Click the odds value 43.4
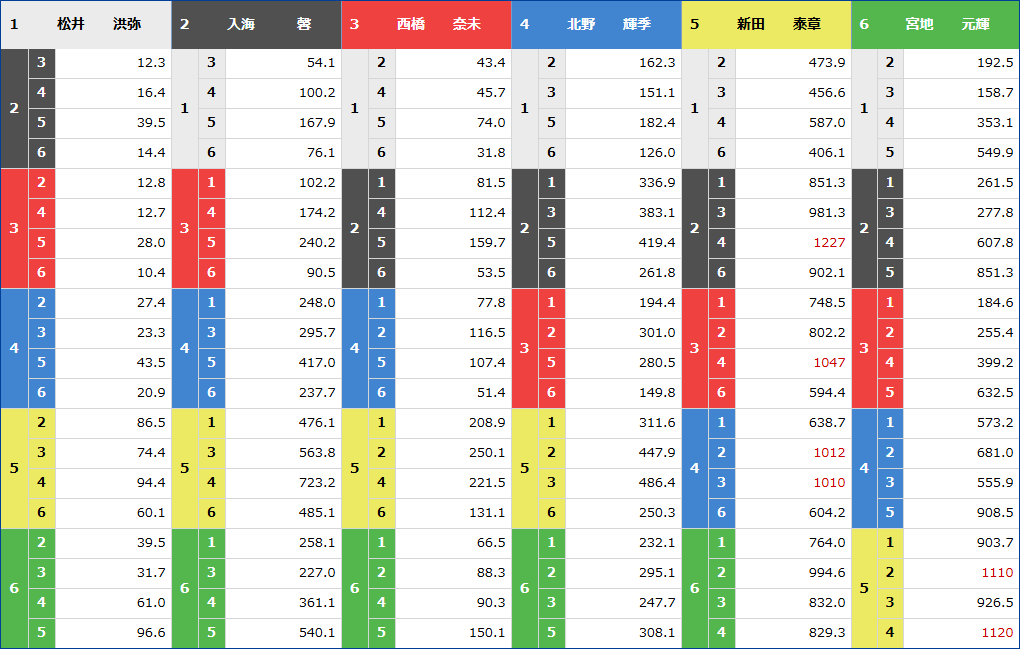Viewport: 1020px width, 649px height. (490, 63)
